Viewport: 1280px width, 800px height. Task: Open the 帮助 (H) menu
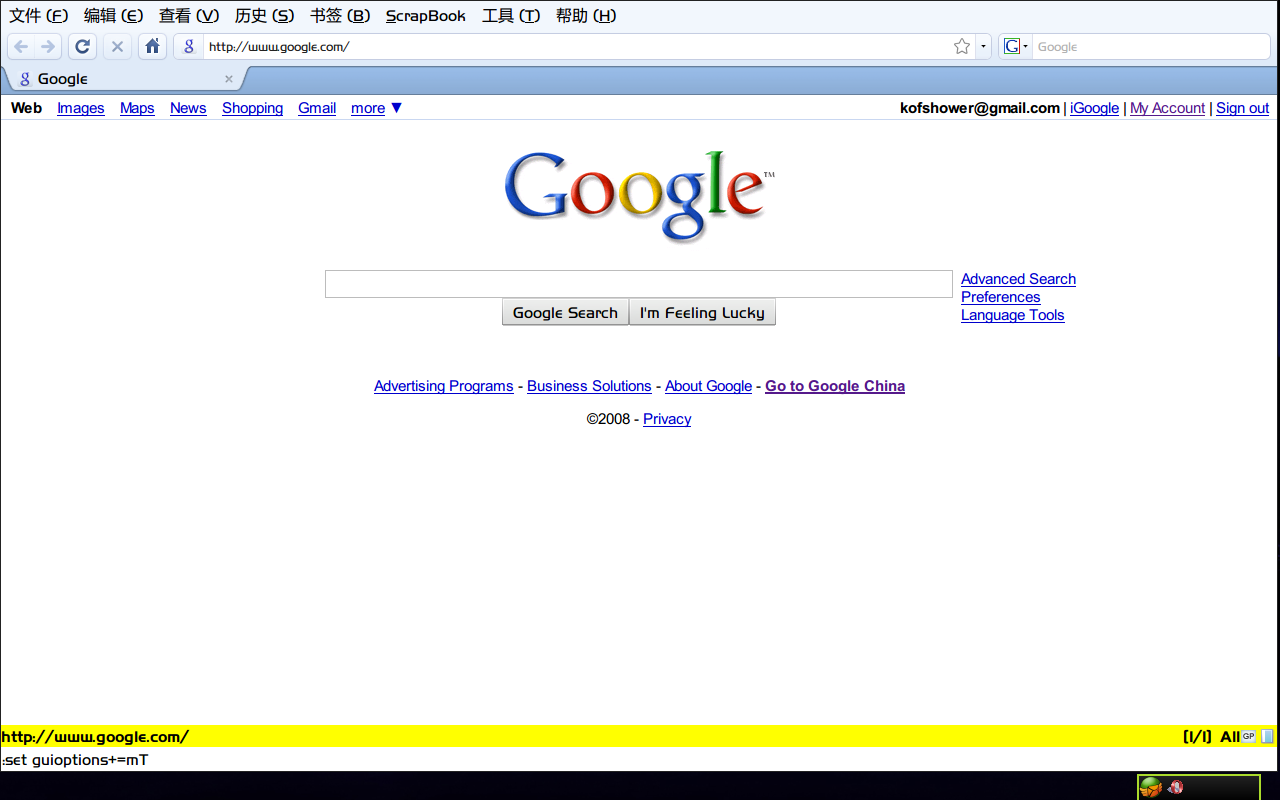[586, 16]
